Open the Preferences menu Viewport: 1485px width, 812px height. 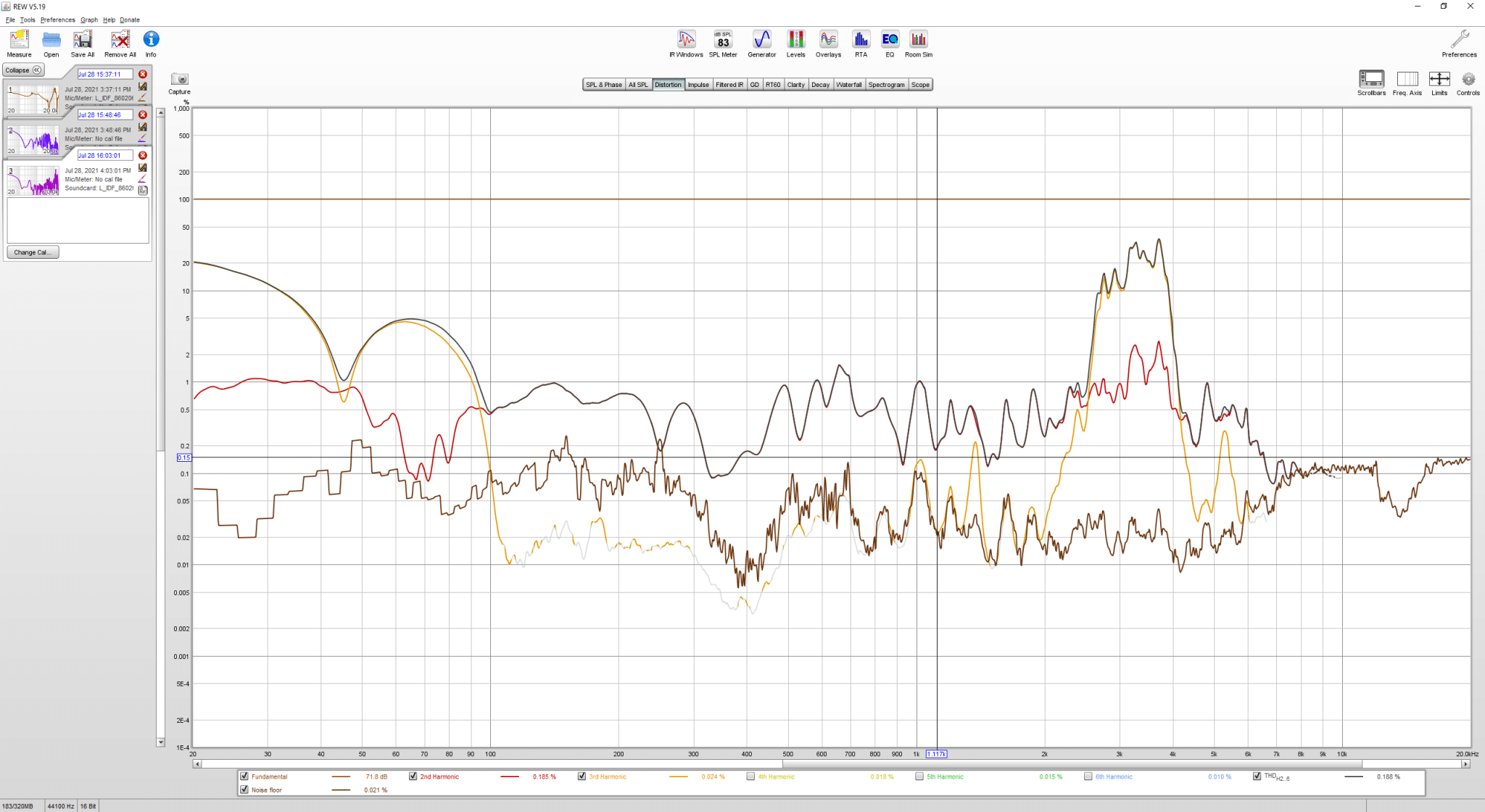click(x=57, y=20)
